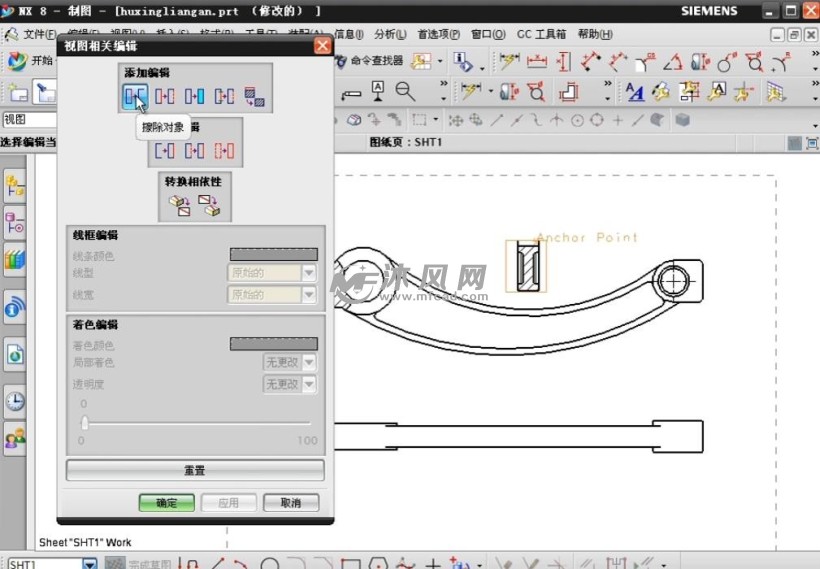The width and height of the screenshot is (820, 569).
Task: Open dropdown arrow beside selection rectangle icon
Action: click(436, 120)
